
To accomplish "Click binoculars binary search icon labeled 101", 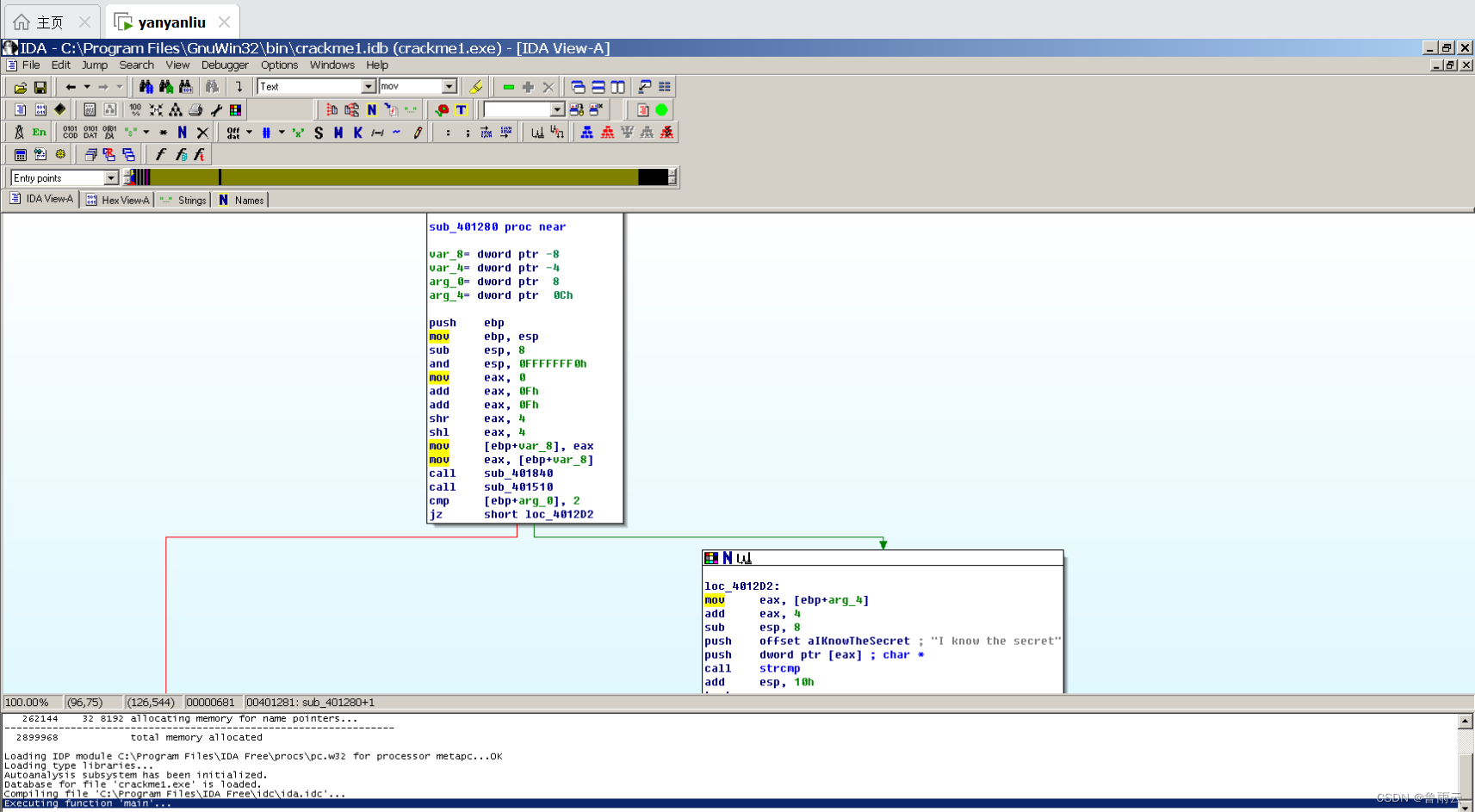I will pos(185,87).
